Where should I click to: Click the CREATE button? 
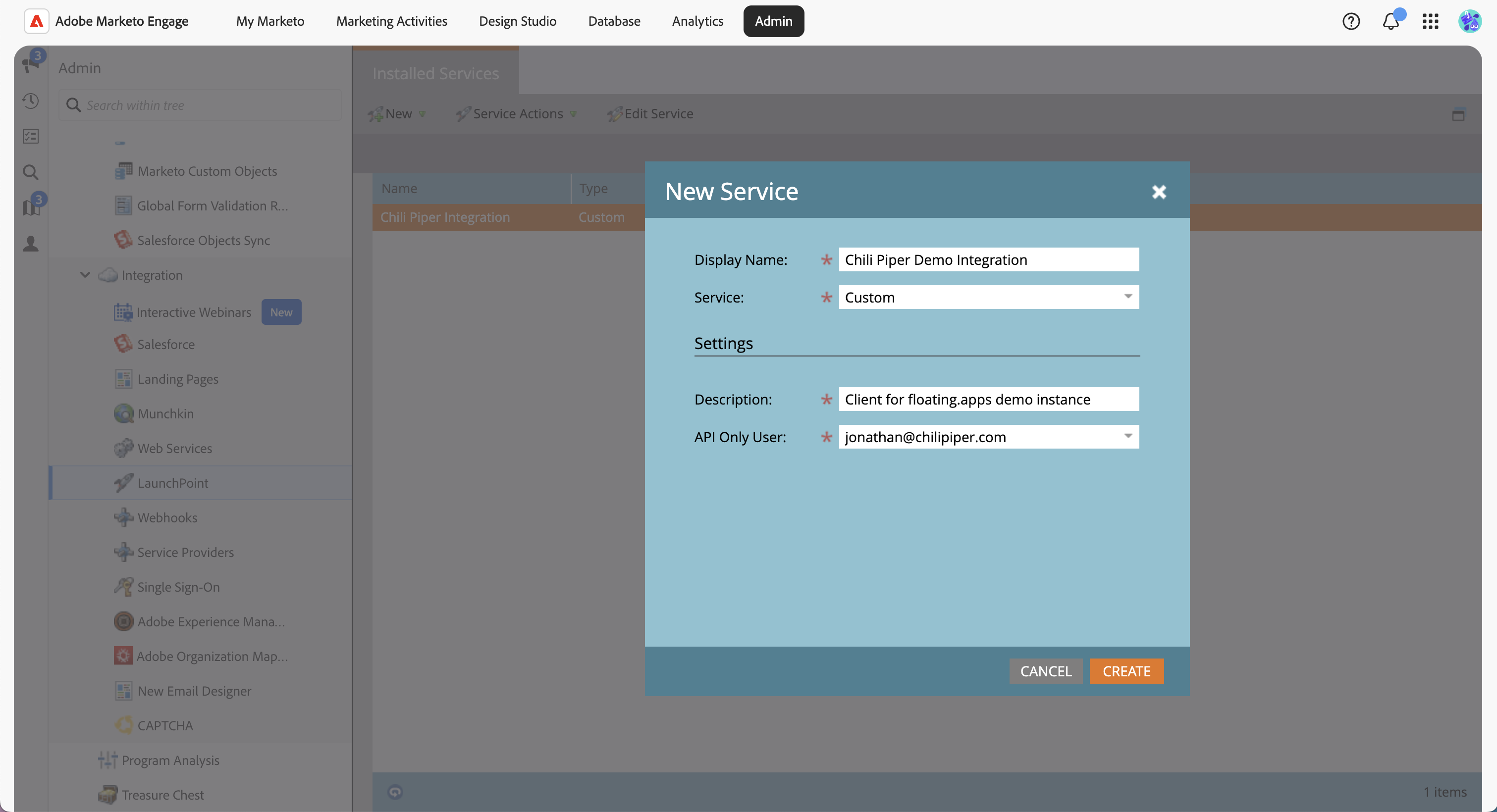coord(1126,671)
